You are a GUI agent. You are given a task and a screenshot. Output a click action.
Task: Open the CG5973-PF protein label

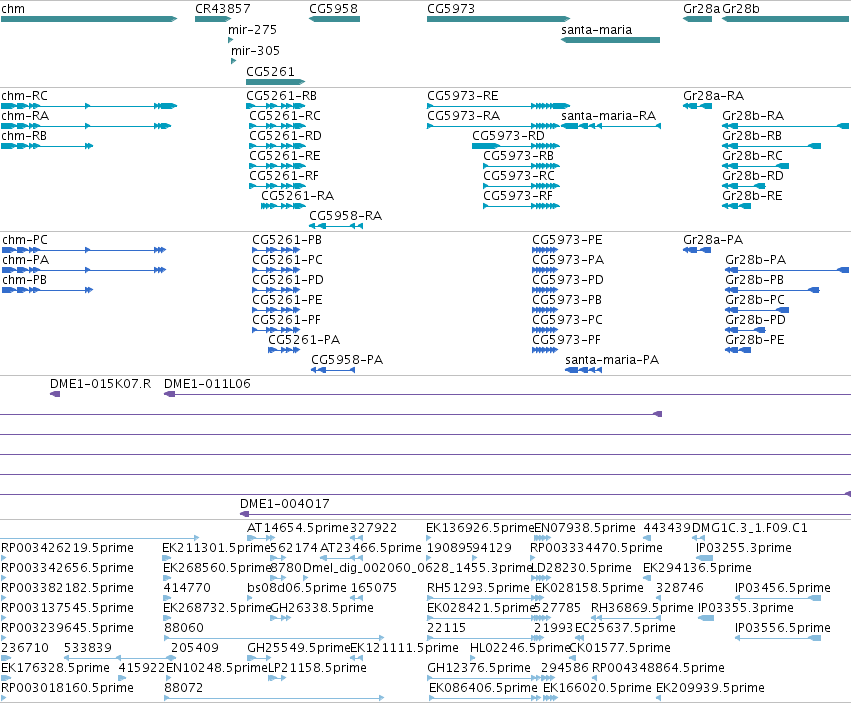(567, 340)
